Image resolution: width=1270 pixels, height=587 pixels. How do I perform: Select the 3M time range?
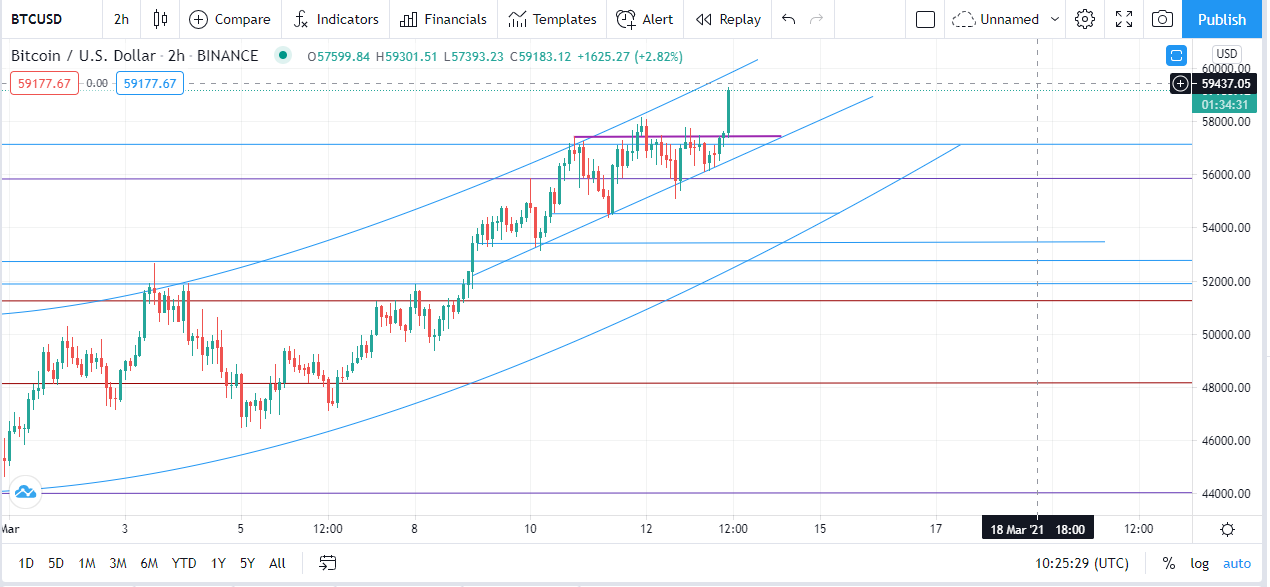tap(118, 563)
